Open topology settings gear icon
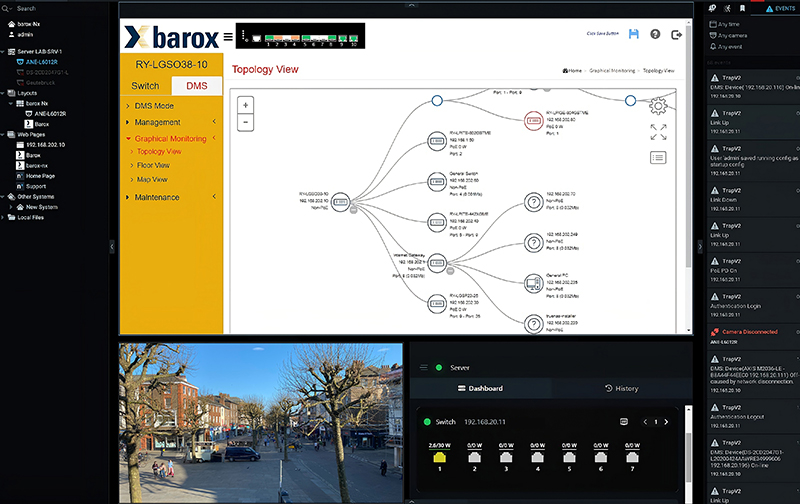This screenshot has height=504, width=800. 658,106
